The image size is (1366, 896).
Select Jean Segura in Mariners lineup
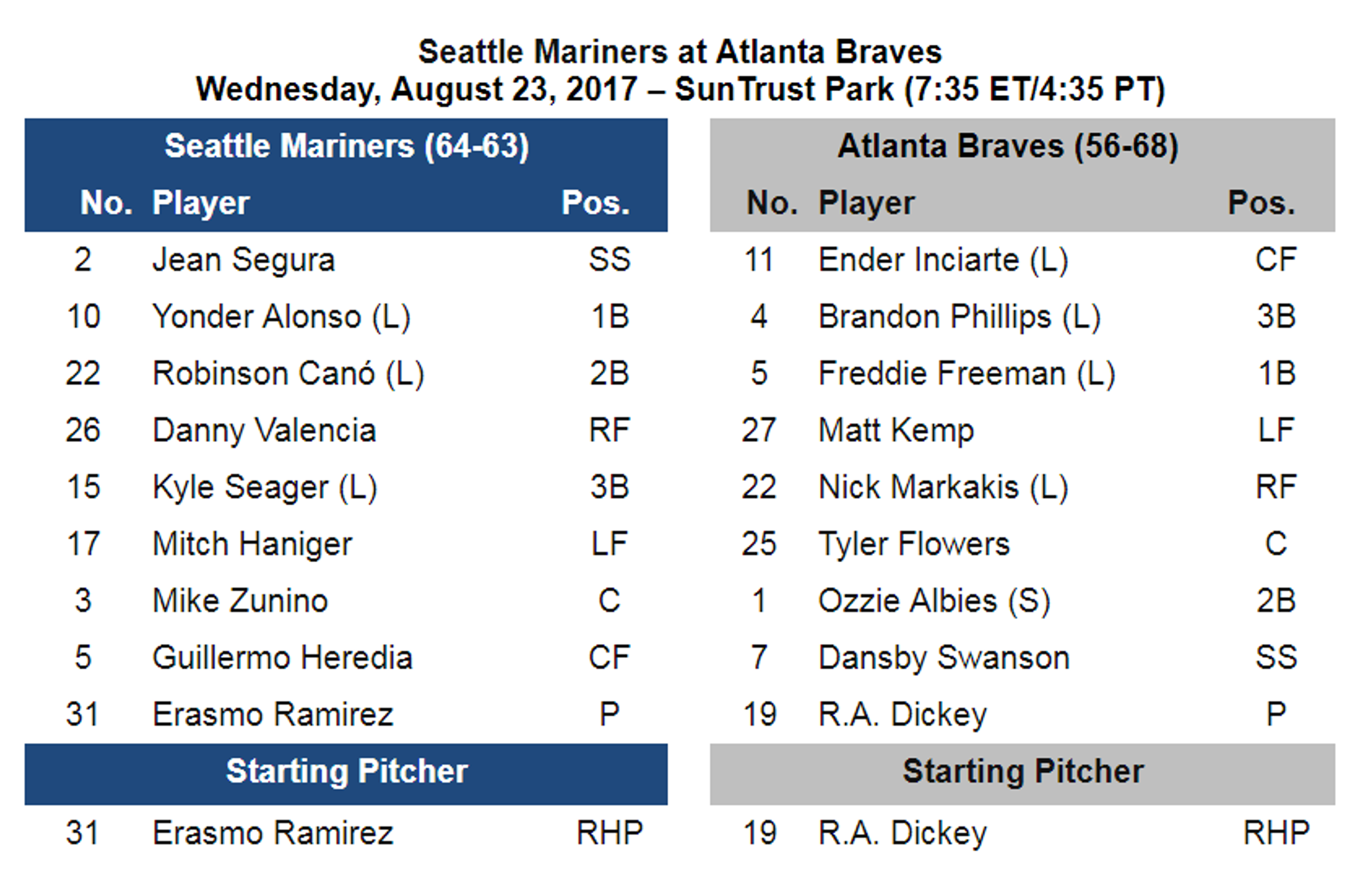click(x=243, y=260)
